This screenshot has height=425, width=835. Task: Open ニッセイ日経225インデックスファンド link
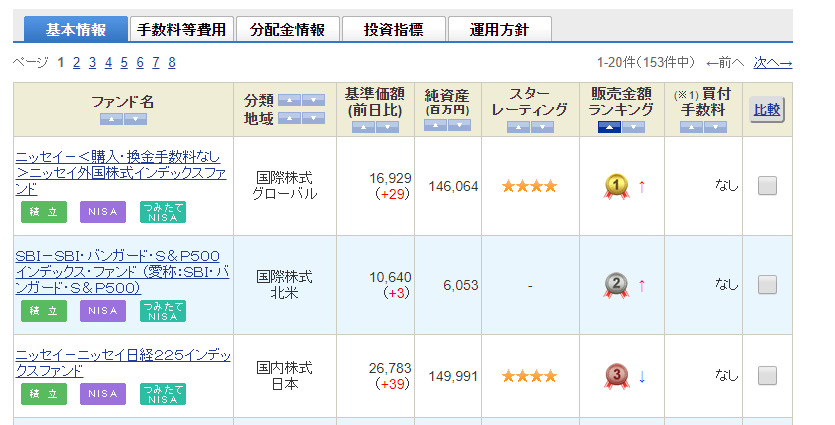[x=123, y=363]
